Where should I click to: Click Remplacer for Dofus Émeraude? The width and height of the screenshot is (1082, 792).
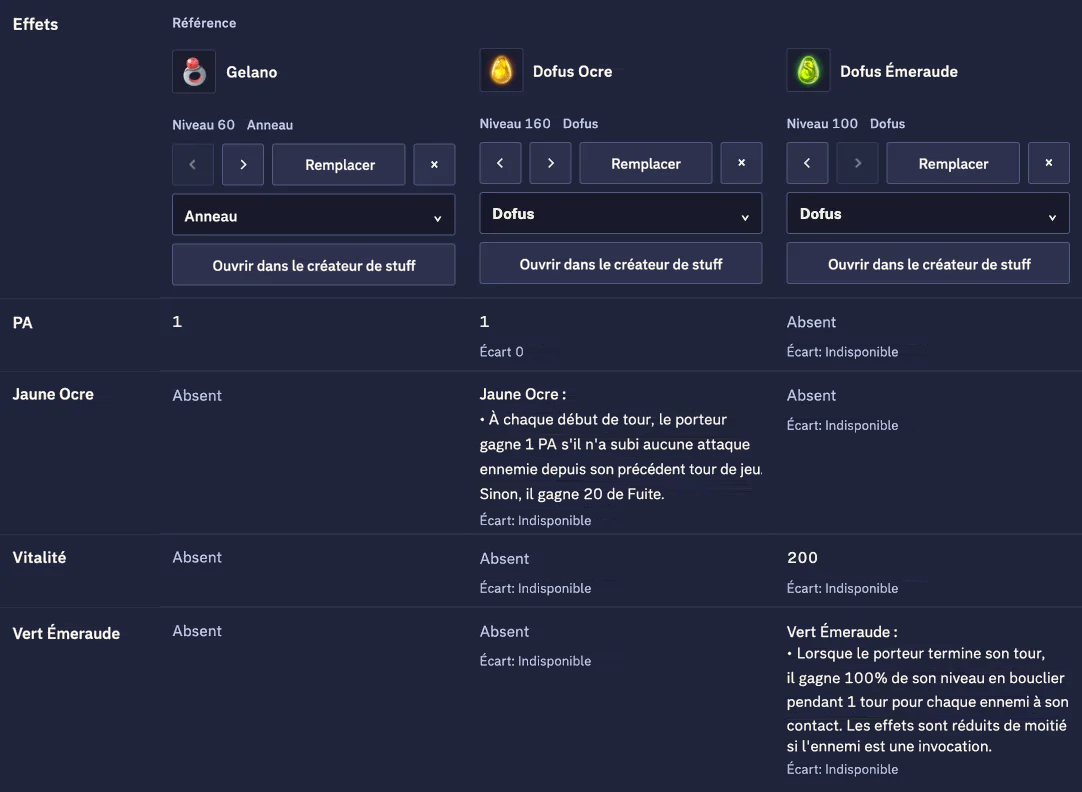(x=953, y=163)
